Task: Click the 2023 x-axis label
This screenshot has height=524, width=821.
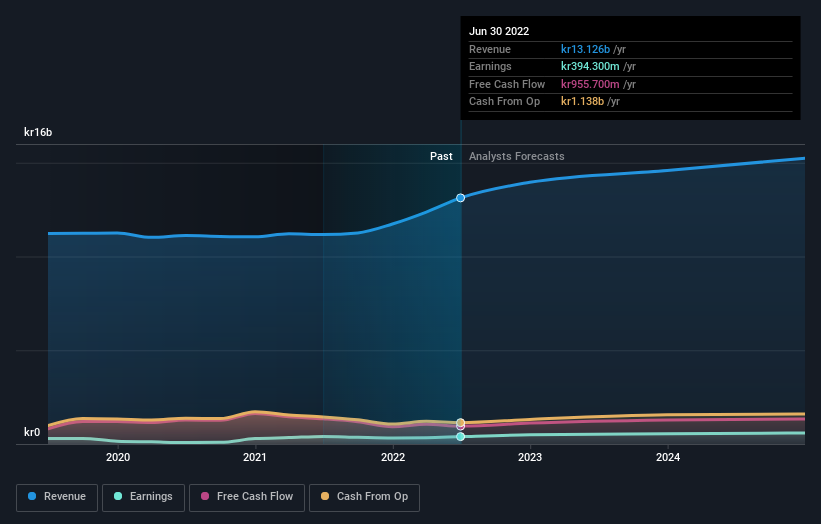Action: [530, 458]
